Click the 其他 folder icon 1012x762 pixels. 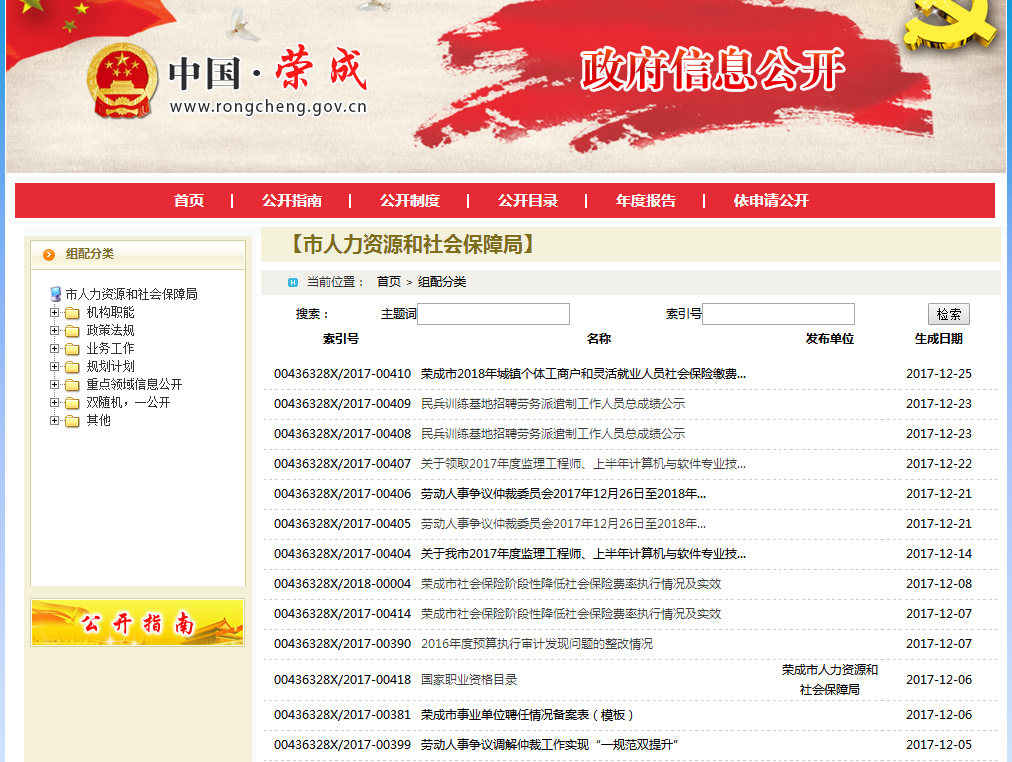(72, 421)
